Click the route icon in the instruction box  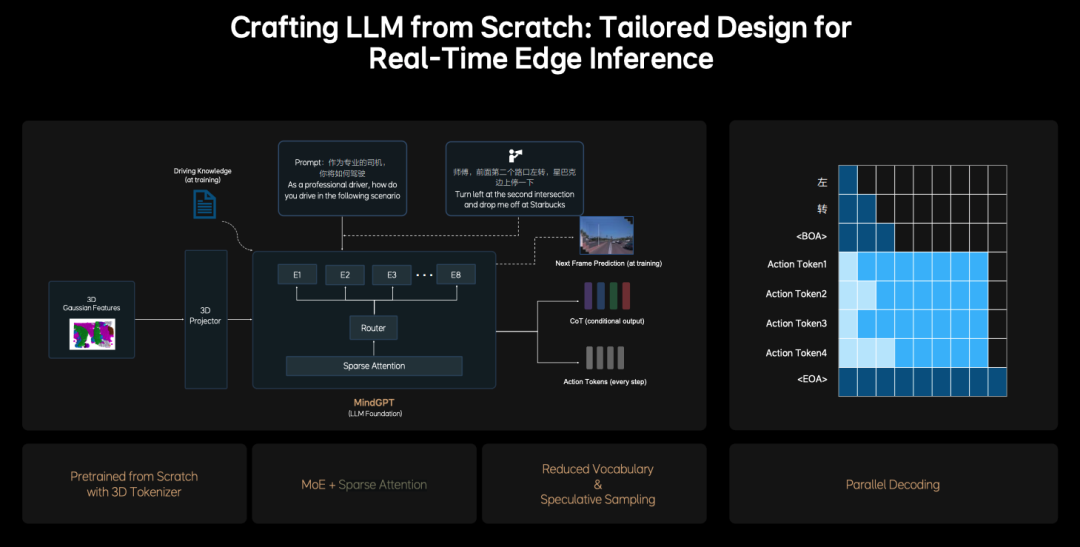[515, 155]
